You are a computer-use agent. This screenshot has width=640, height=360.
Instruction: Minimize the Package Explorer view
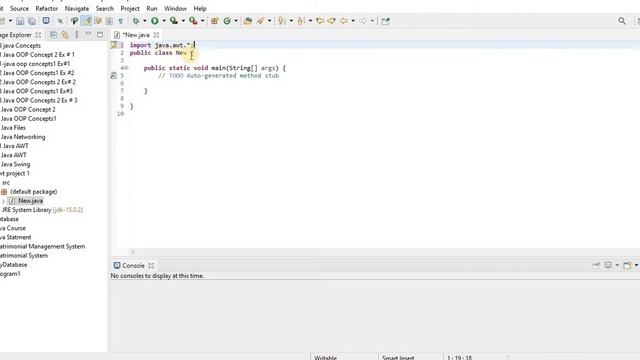pyautogui.click(x=88, y=34)
